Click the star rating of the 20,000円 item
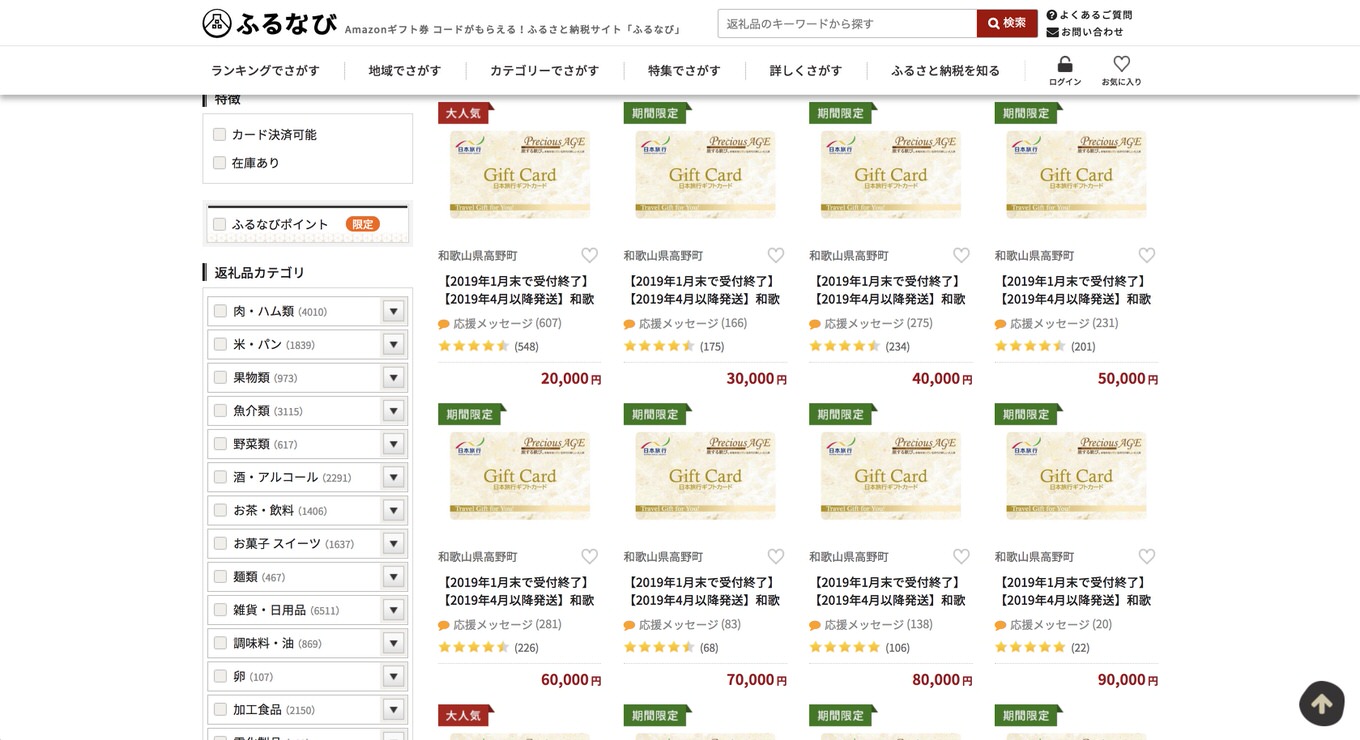This screenshot has height=740, width=1360. (474, 346)
